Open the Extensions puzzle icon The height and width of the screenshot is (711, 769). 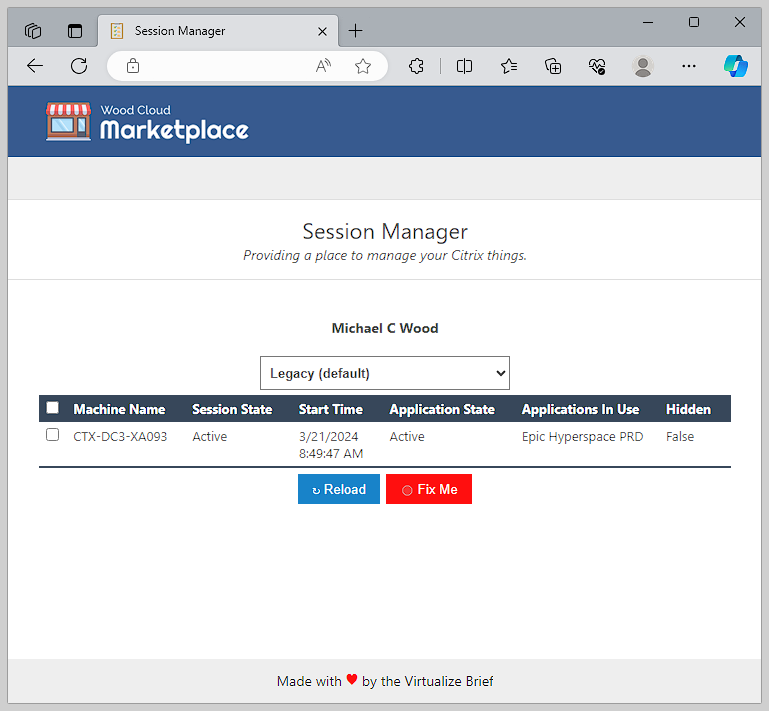click(416, 66)
